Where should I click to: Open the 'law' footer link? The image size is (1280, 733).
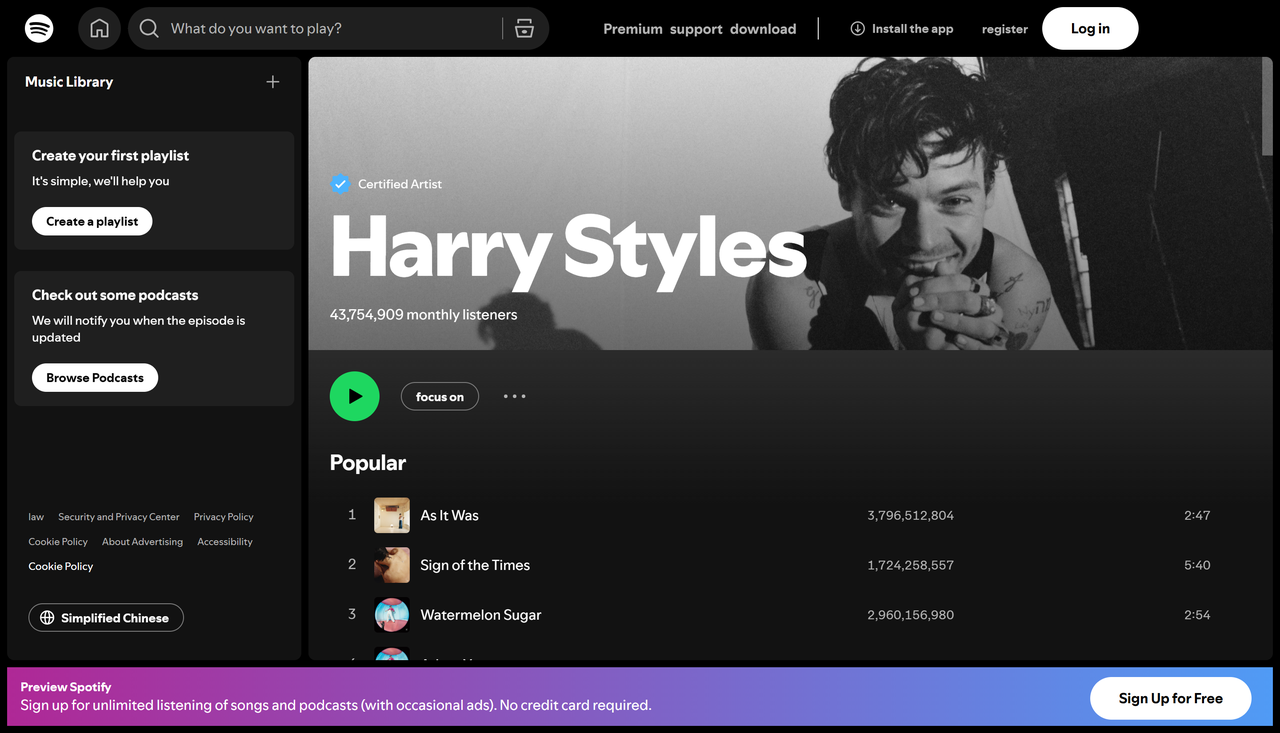click(36, 517)
